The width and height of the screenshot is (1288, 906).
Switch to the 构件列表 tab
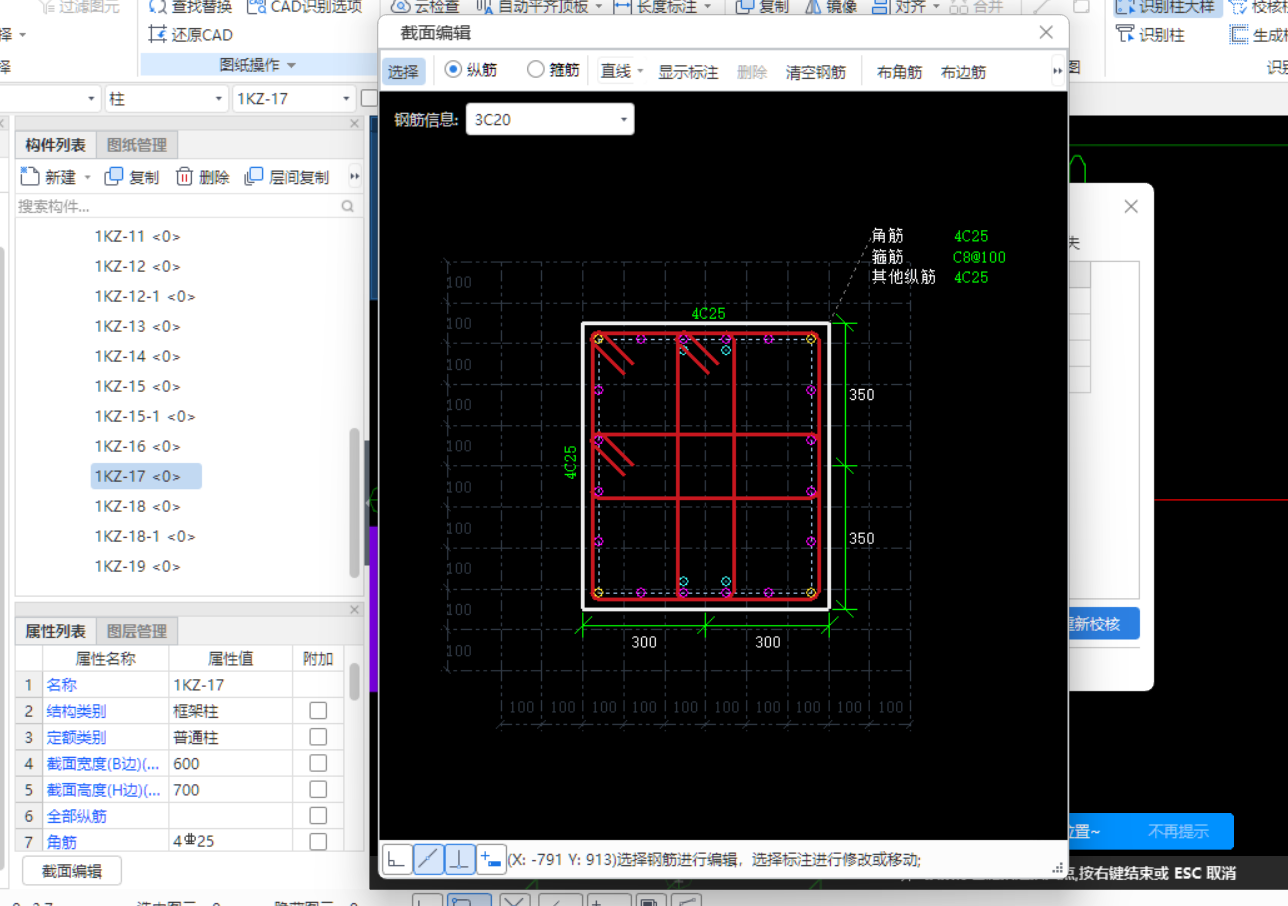pyautogui.click(x=56, y=145)
